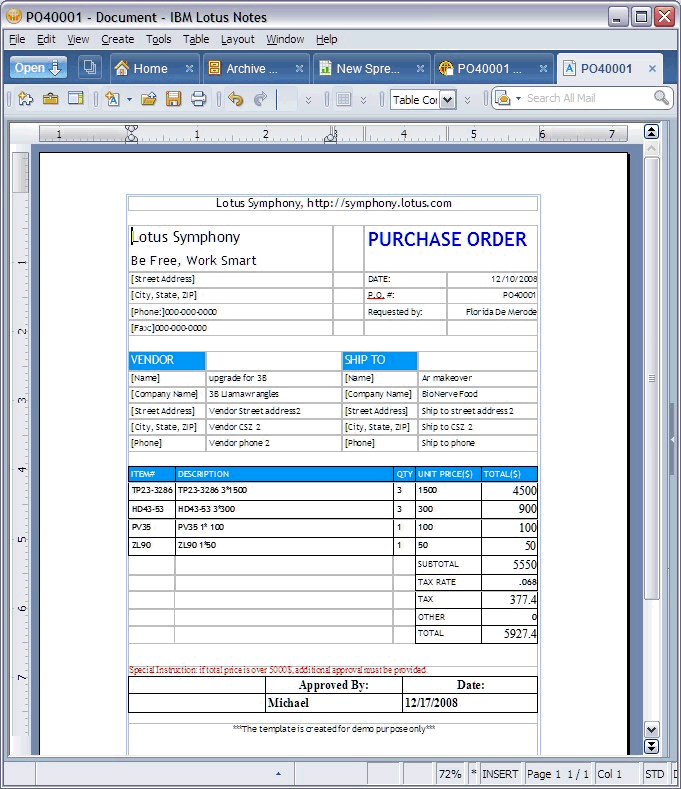Click the item TP23-3286 cell
This screenshot has width=681, height=789.
[x=152, y=490]
